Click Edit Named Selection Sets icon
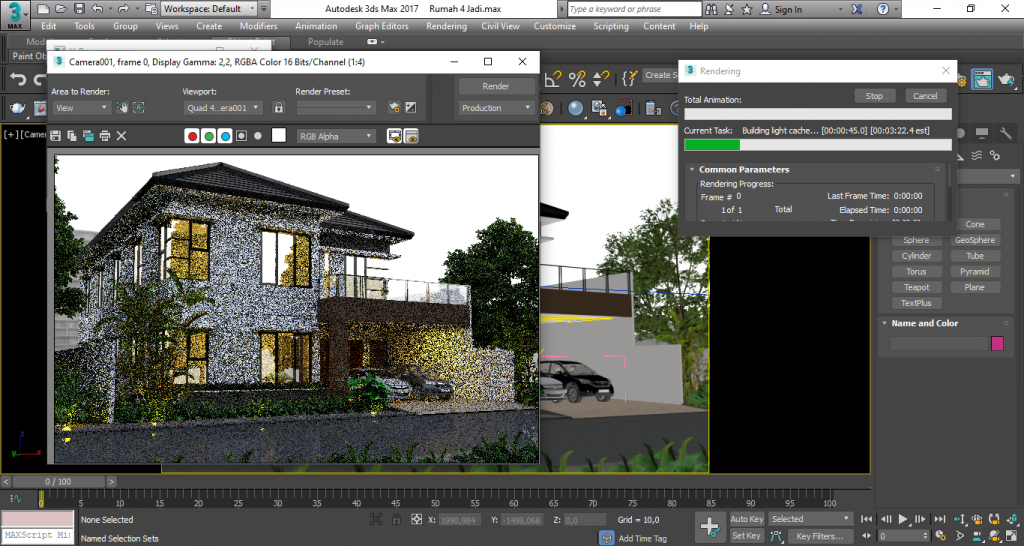Image resolution: width=1024 pixels, height=546 pixels. (630, 79)
